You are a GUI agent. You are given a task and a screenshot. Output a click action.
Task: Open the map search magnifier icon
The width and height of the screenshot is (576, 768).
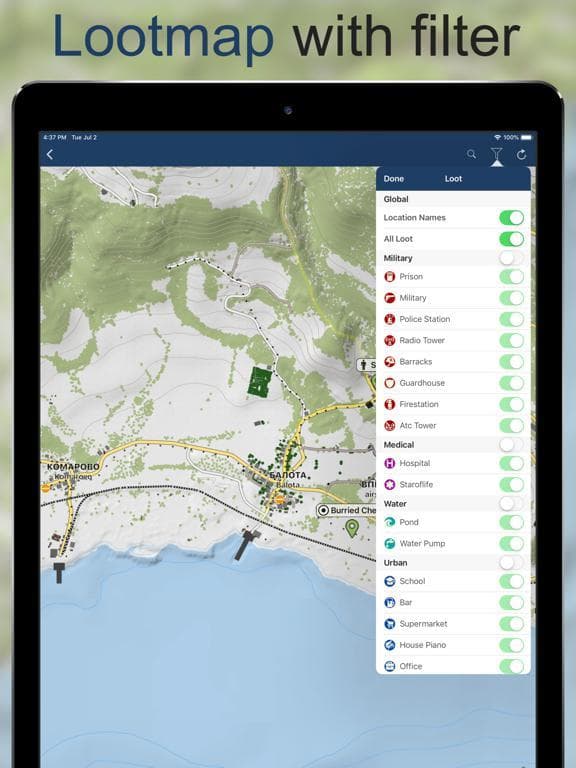(x=471, y=154)
